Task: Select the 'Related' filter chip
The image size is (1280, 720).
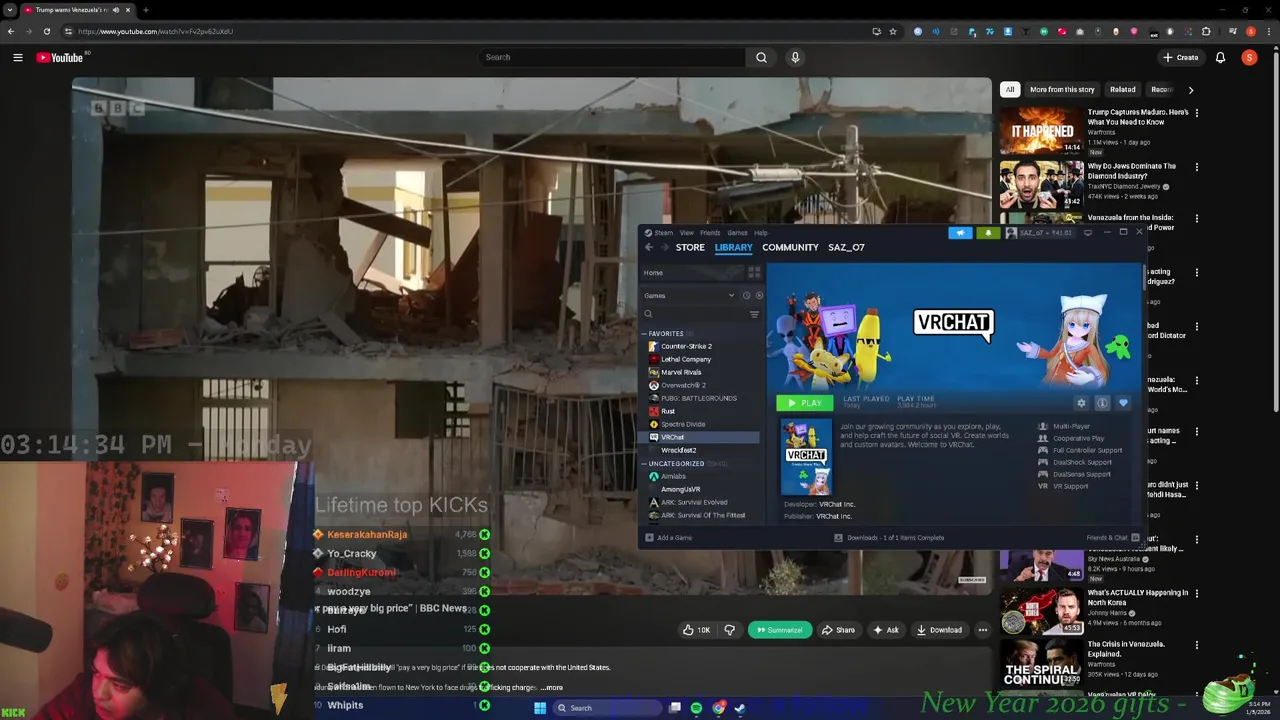Action: (x=1122, y=90)
